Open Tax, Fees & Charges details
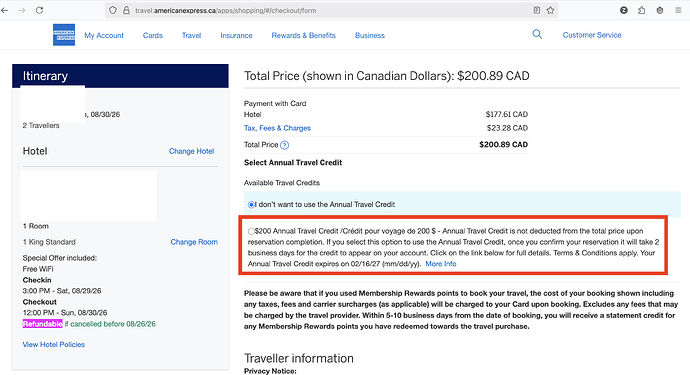This screenshot has width=690, height=375. 277,128
